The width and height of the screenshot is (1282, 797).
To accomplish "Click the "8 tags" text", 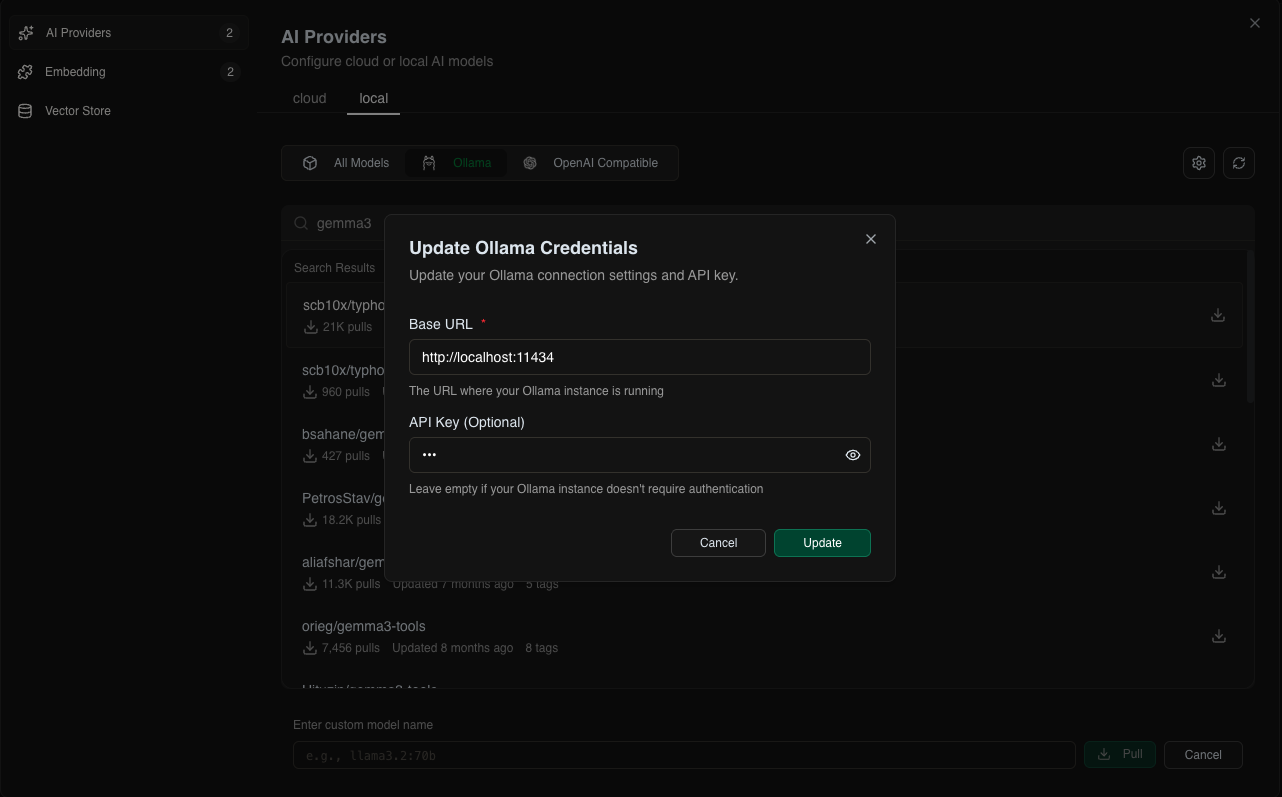I will click(542, 648).
